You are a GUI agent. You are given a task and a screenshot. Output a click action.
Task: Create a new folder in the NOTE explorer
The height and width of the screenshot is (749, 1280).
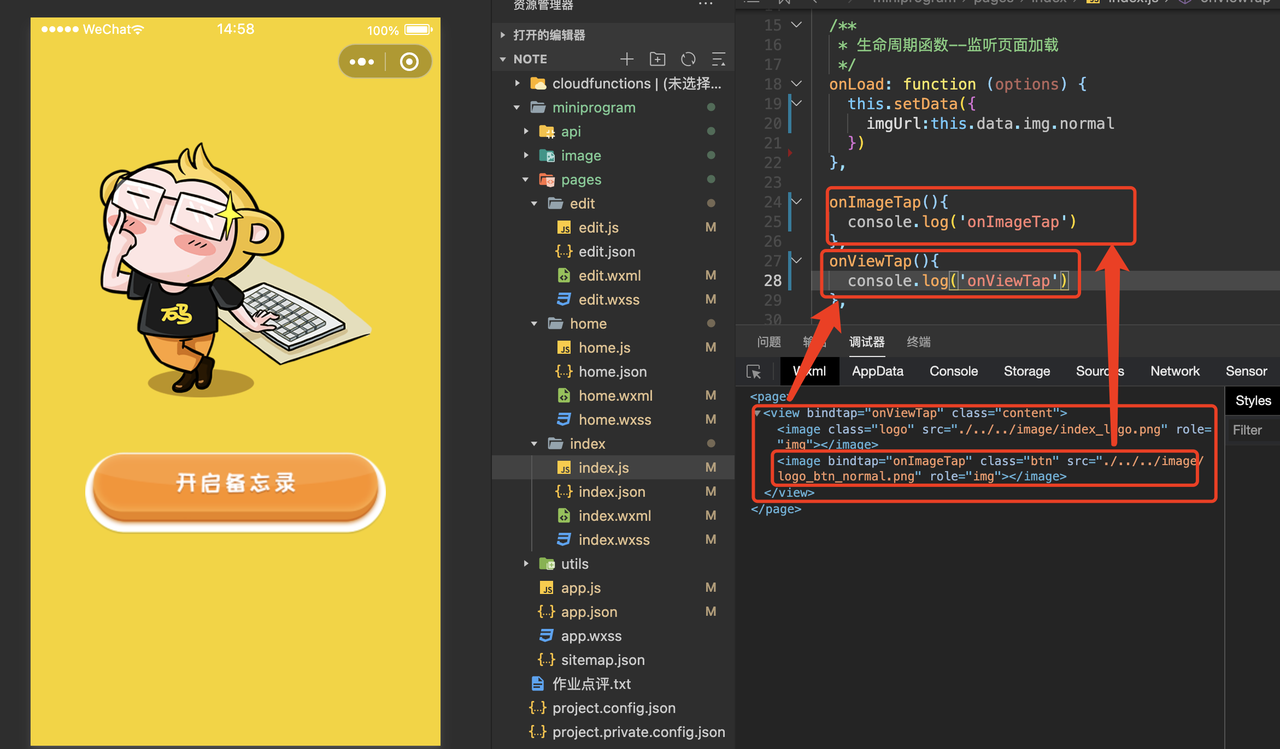click(657, 59)
